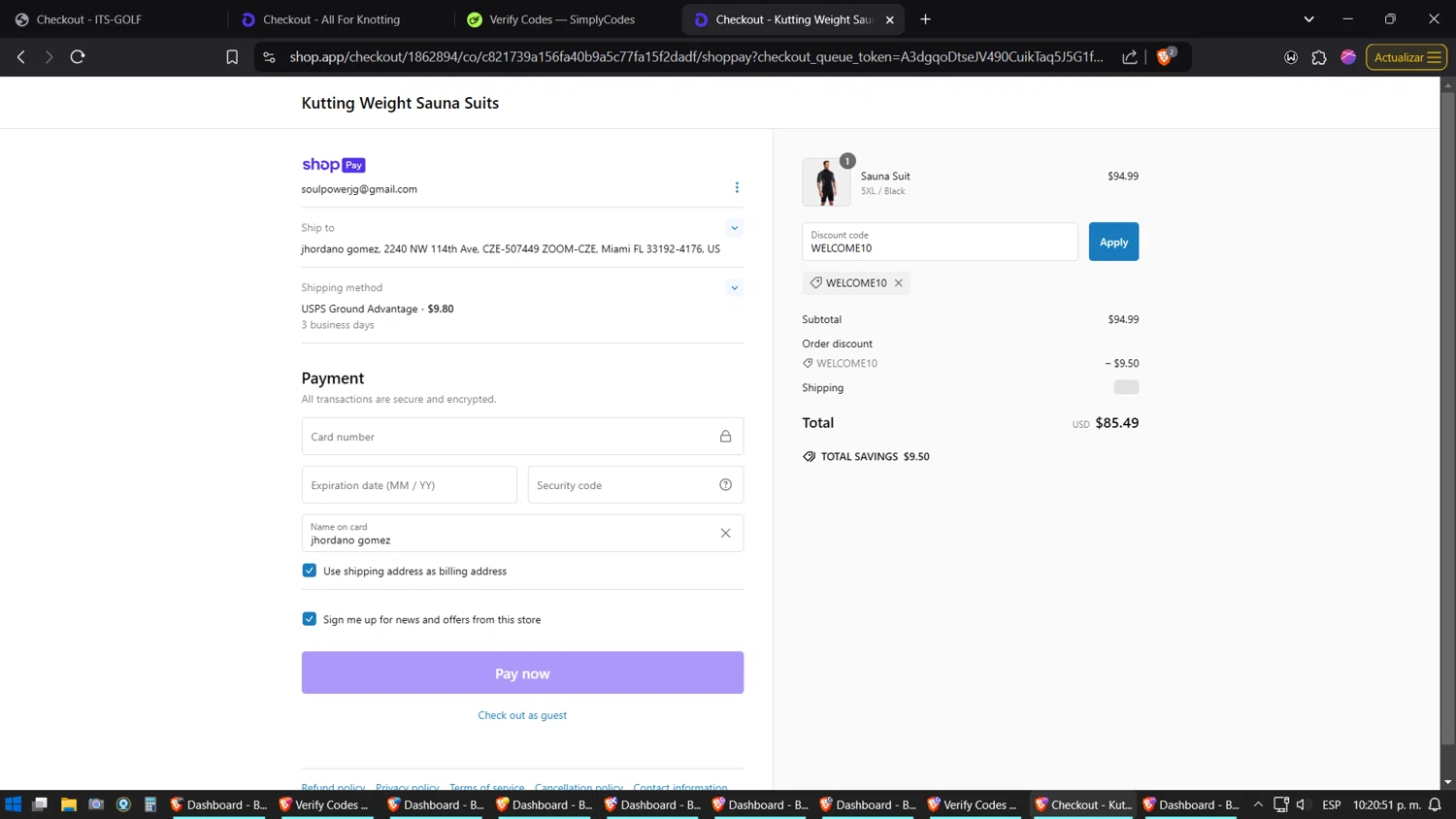
Task: Uncheck Sign me up for news and offers
Action: click(x=309, y=619)
